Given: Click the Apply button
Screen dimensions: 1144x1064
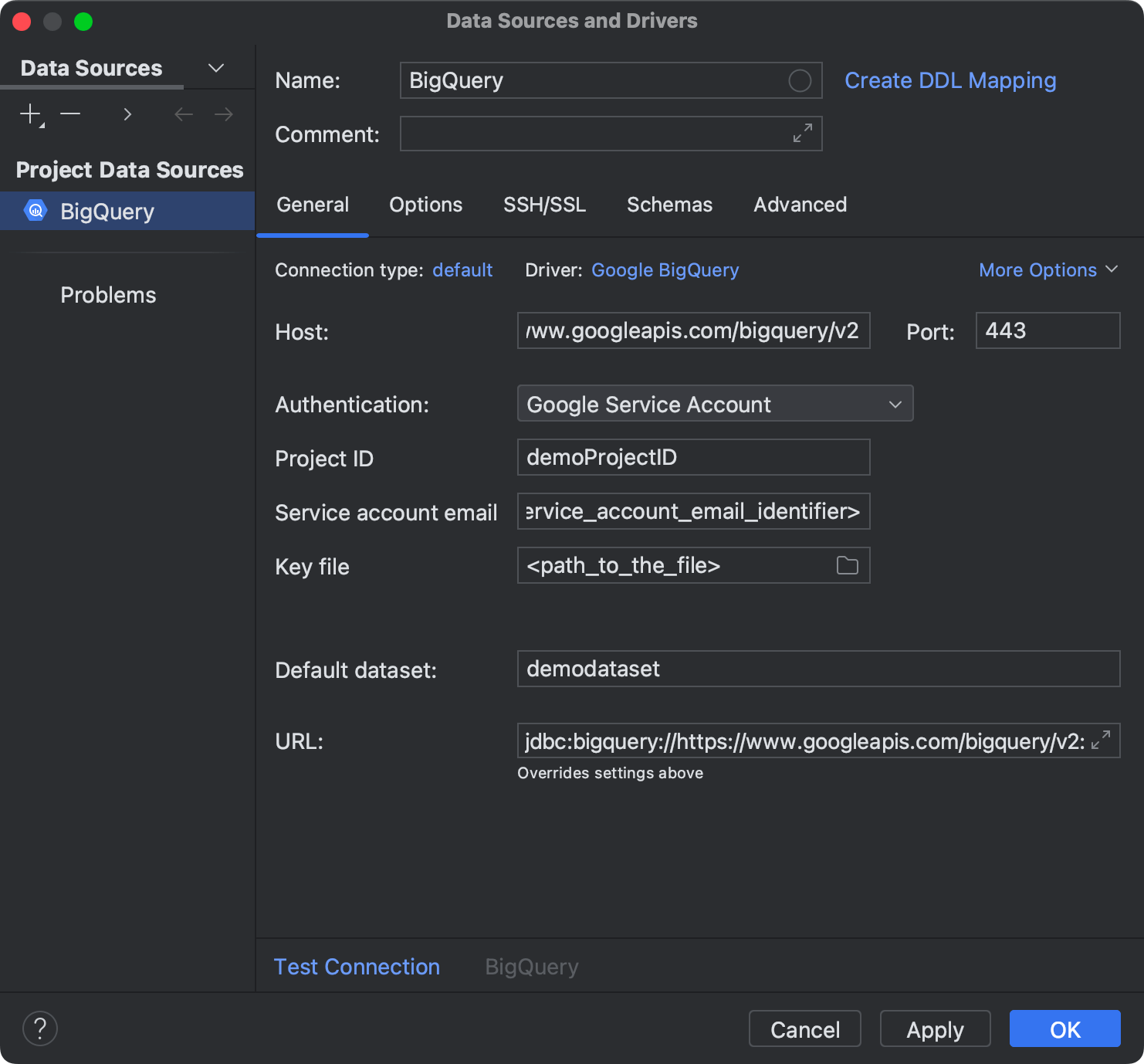Looking at the screenshot, I should tap(935, 1028).
